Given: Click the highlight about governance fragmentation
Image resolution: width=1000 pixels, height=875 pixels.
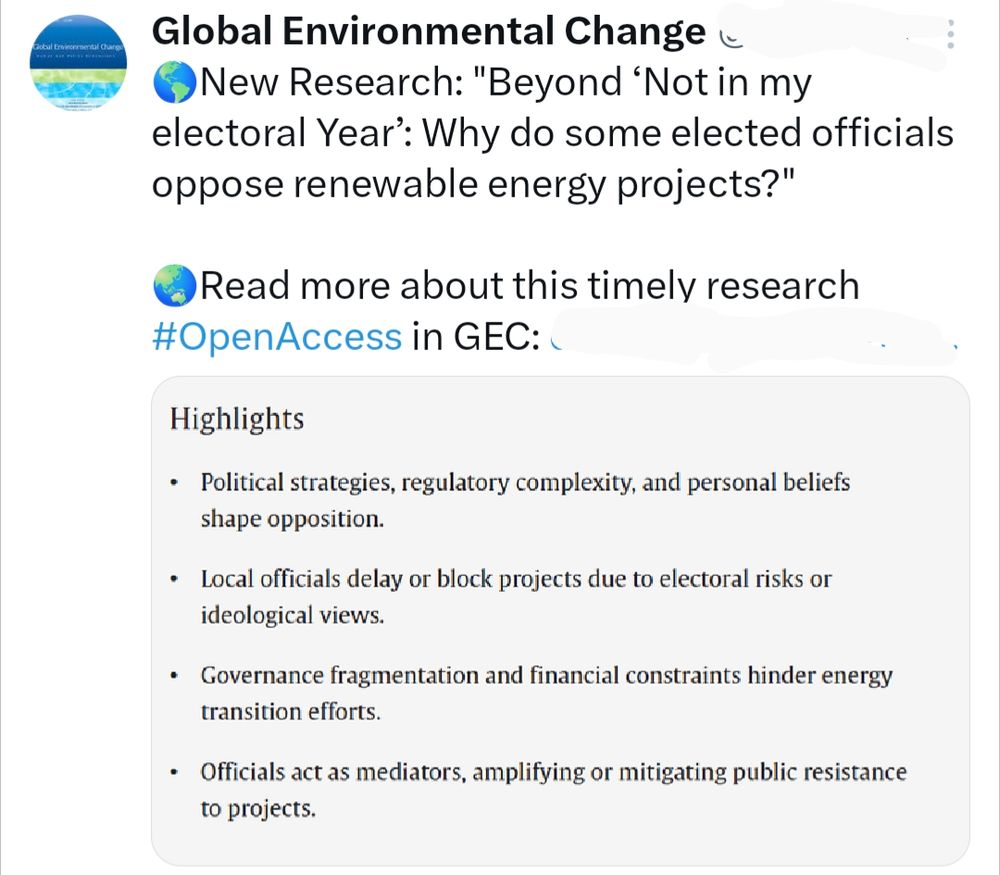Looking at the screenshot, I should 547,693.
